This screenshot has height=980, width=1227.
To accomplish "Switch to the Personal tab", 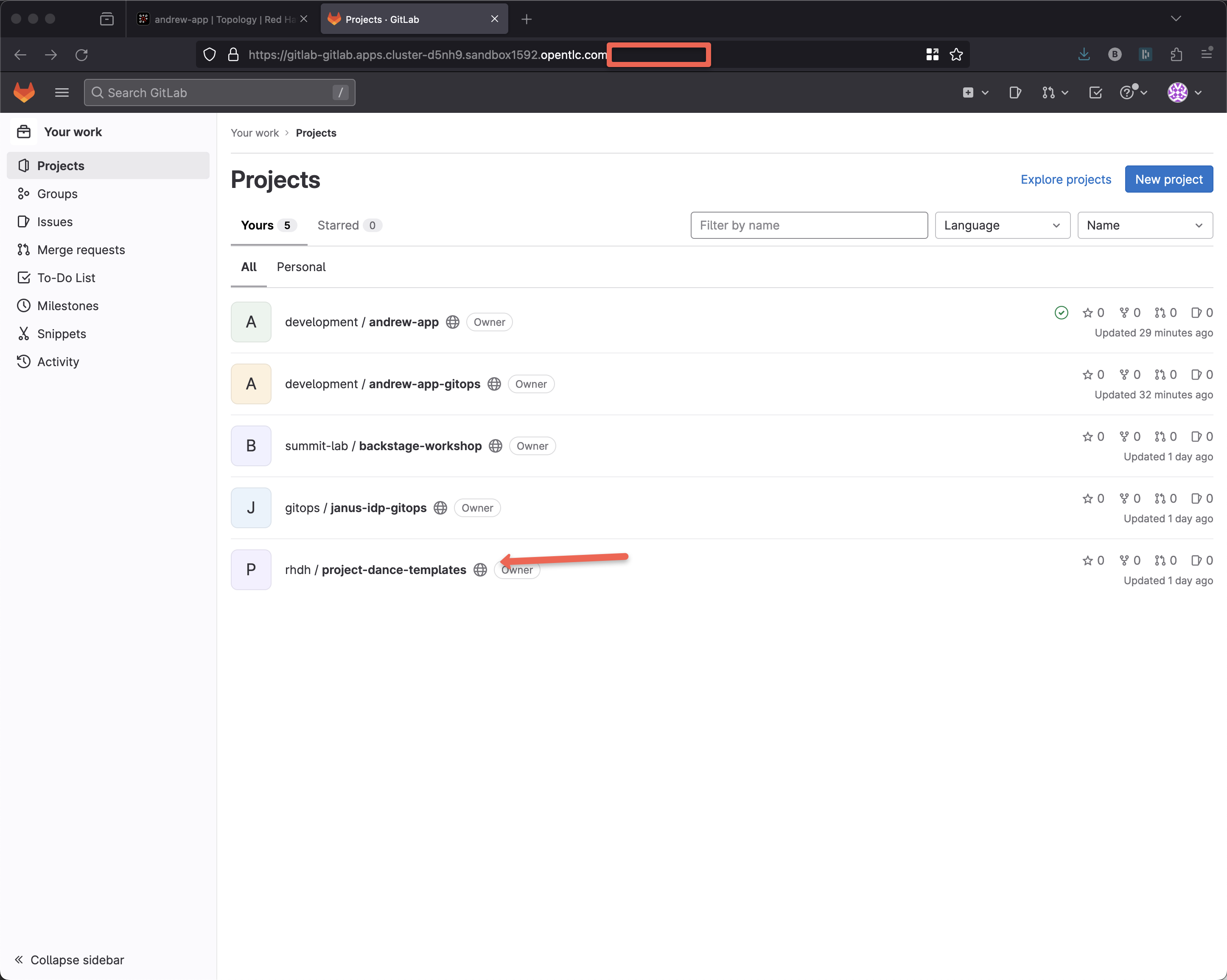I will (x=301, y=267).
